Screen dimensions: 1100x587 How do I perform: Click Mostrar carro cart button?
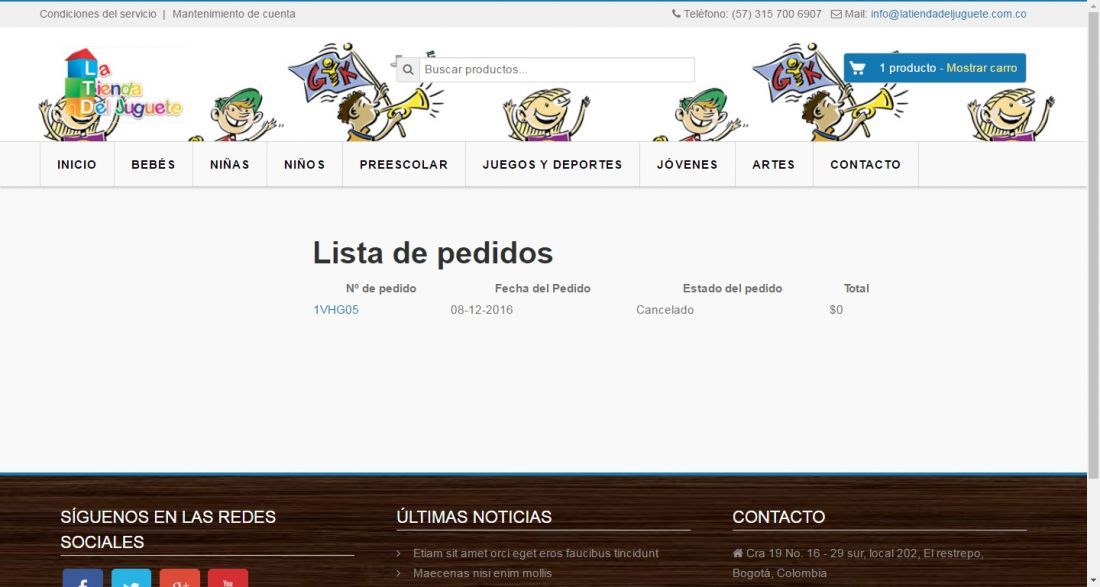[x=981, y=68]
